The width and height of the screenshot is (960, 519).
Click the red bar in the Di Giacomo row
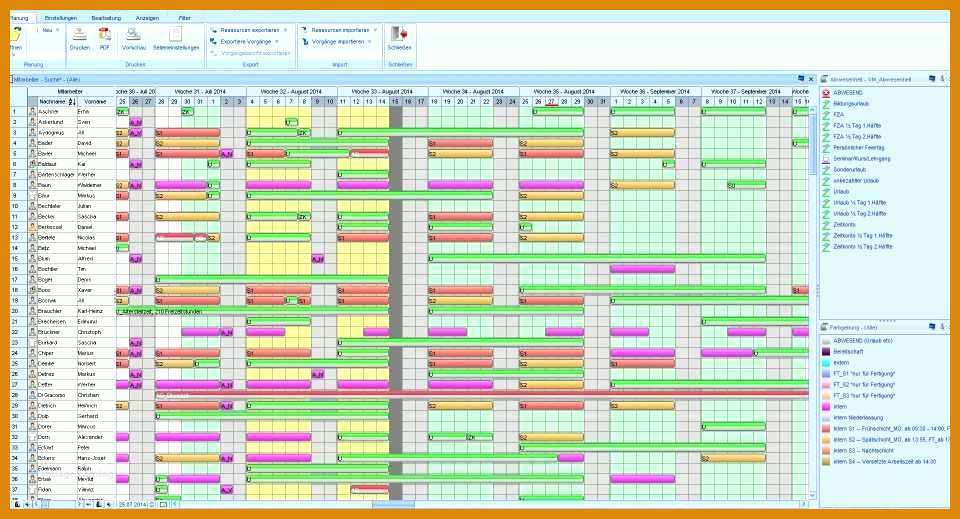pyautogui.click(x=482, y=394)
